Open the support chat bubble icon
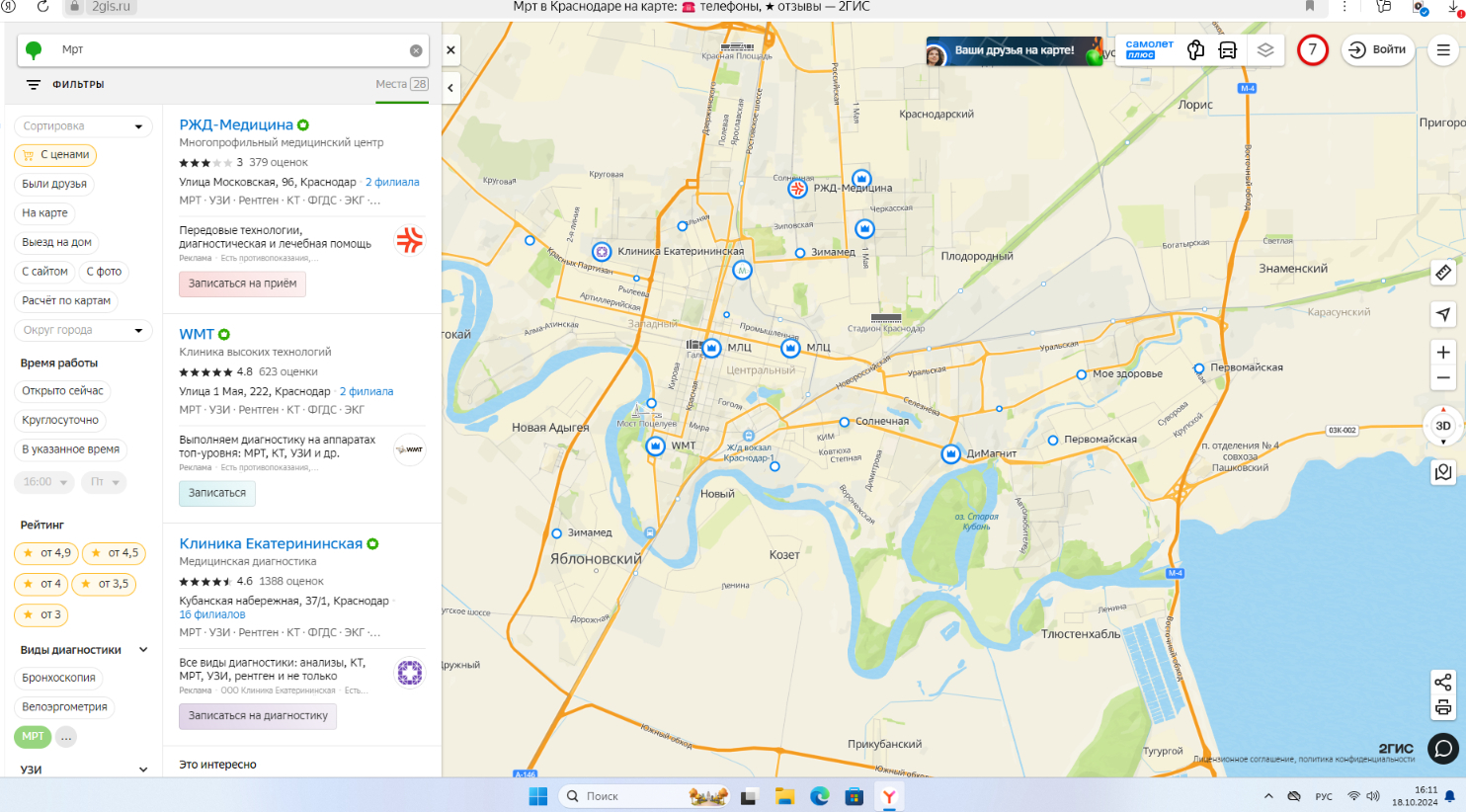The height and width of the screenshot is (812, 1466). (1443, 749)
